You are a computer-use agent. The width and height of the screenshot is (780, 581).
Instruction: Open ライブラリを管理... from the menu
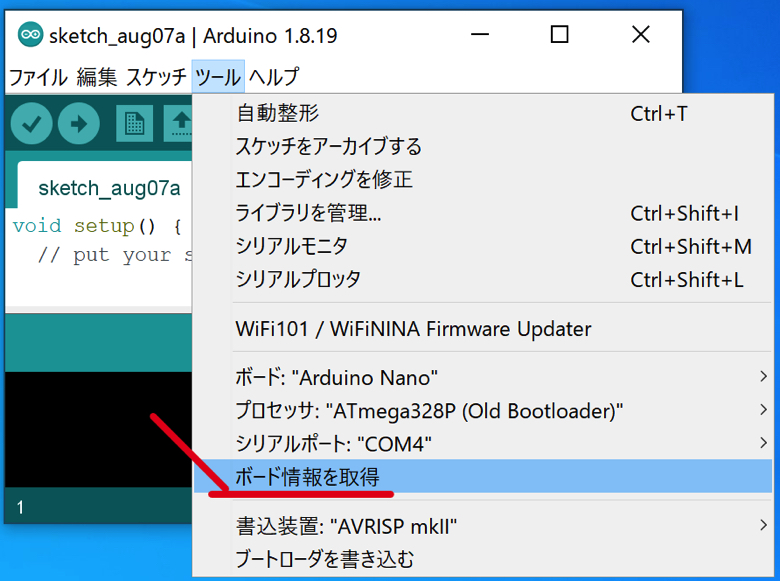(483, 213)
